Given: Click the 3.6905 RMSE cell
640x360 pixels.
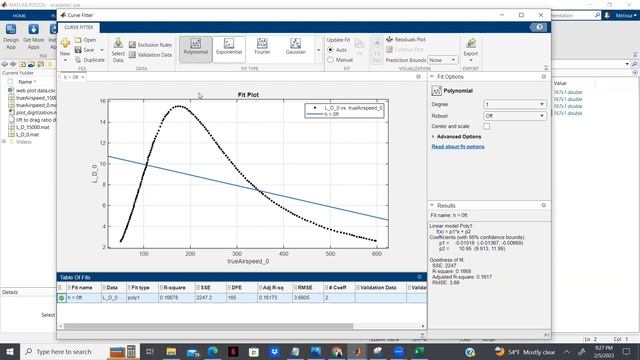Looking at the screenshot, I should pyautogui.click(x=307, y=298).
